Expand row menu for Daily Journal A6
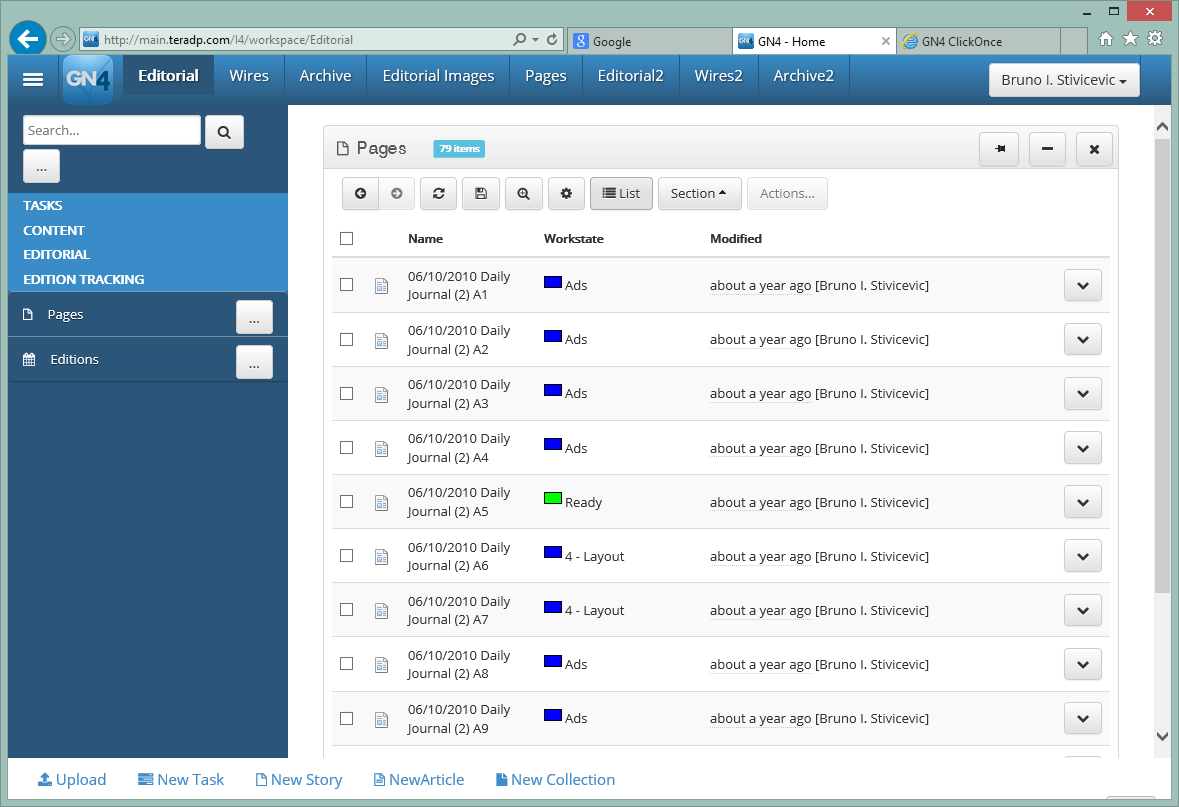The height and width of the screenshot is (807, 1179). tap(1083, 557)
